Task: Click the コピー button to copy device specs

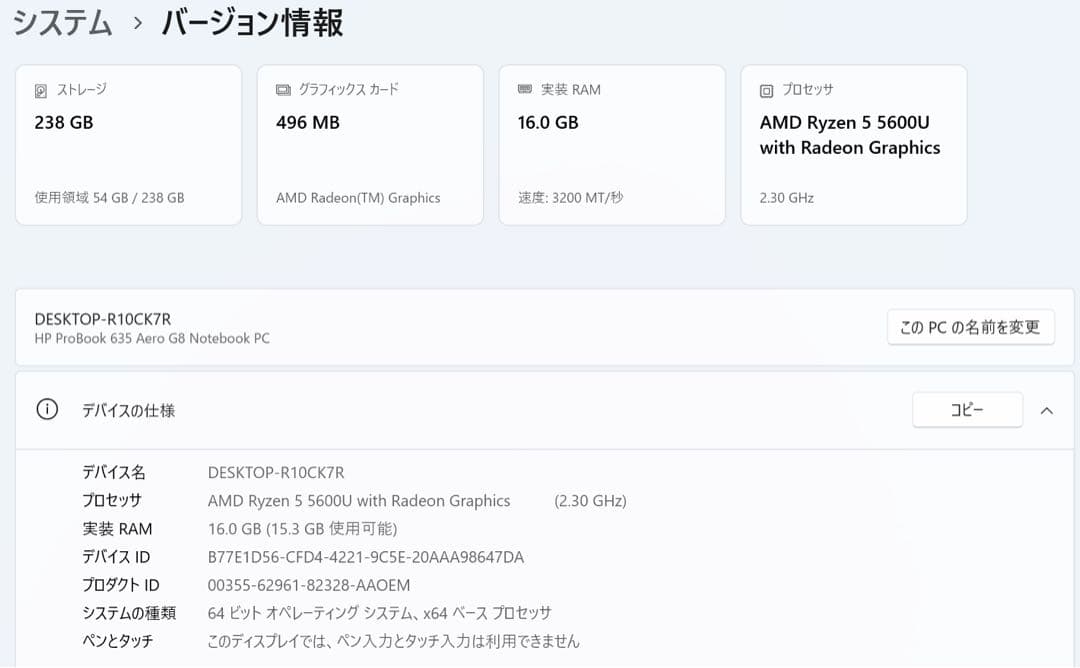Action: click(966, 410)
